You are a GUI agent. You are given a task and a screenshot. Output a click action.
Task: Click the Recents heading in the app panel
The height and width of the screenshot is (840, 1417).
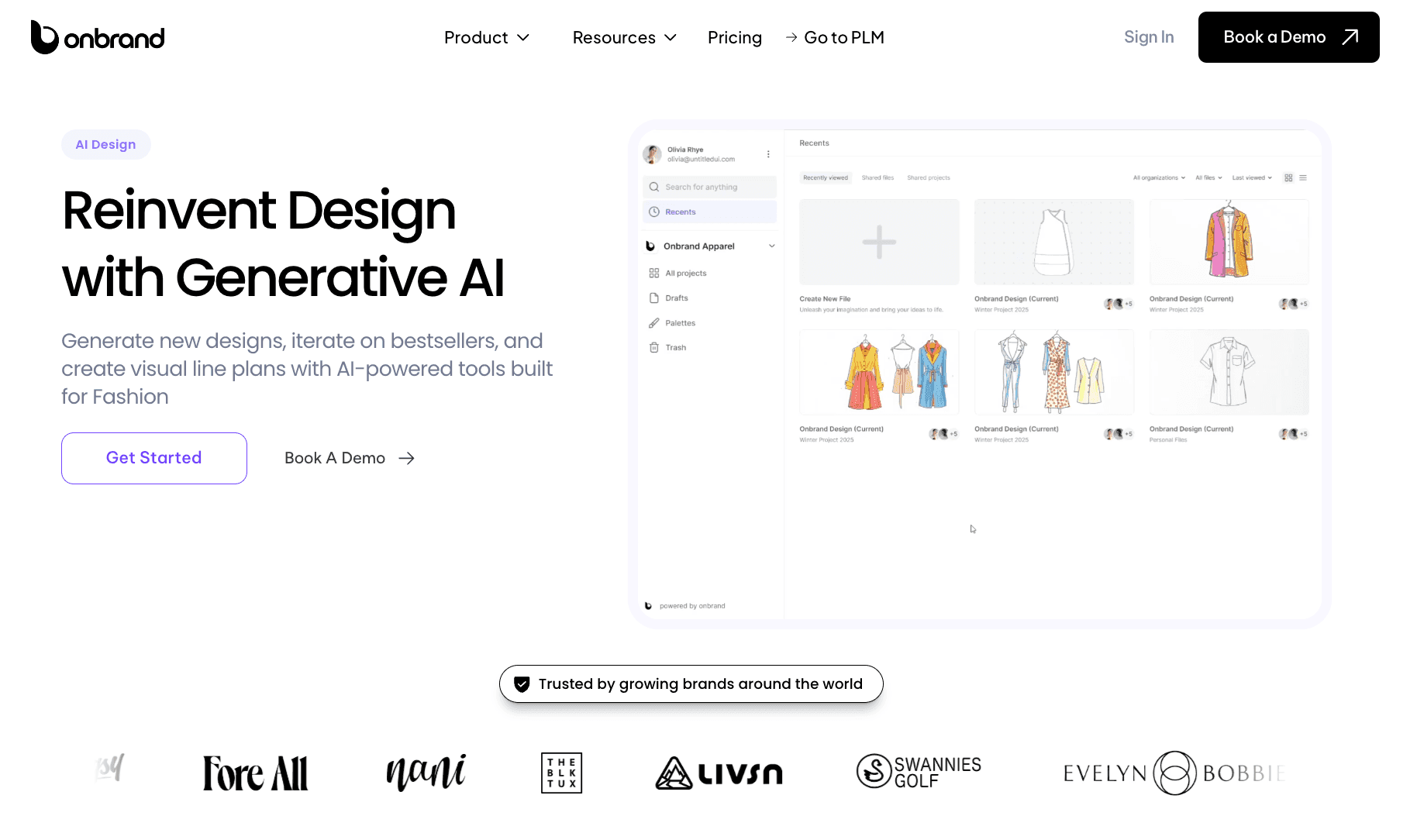click(x=814, y=143)
